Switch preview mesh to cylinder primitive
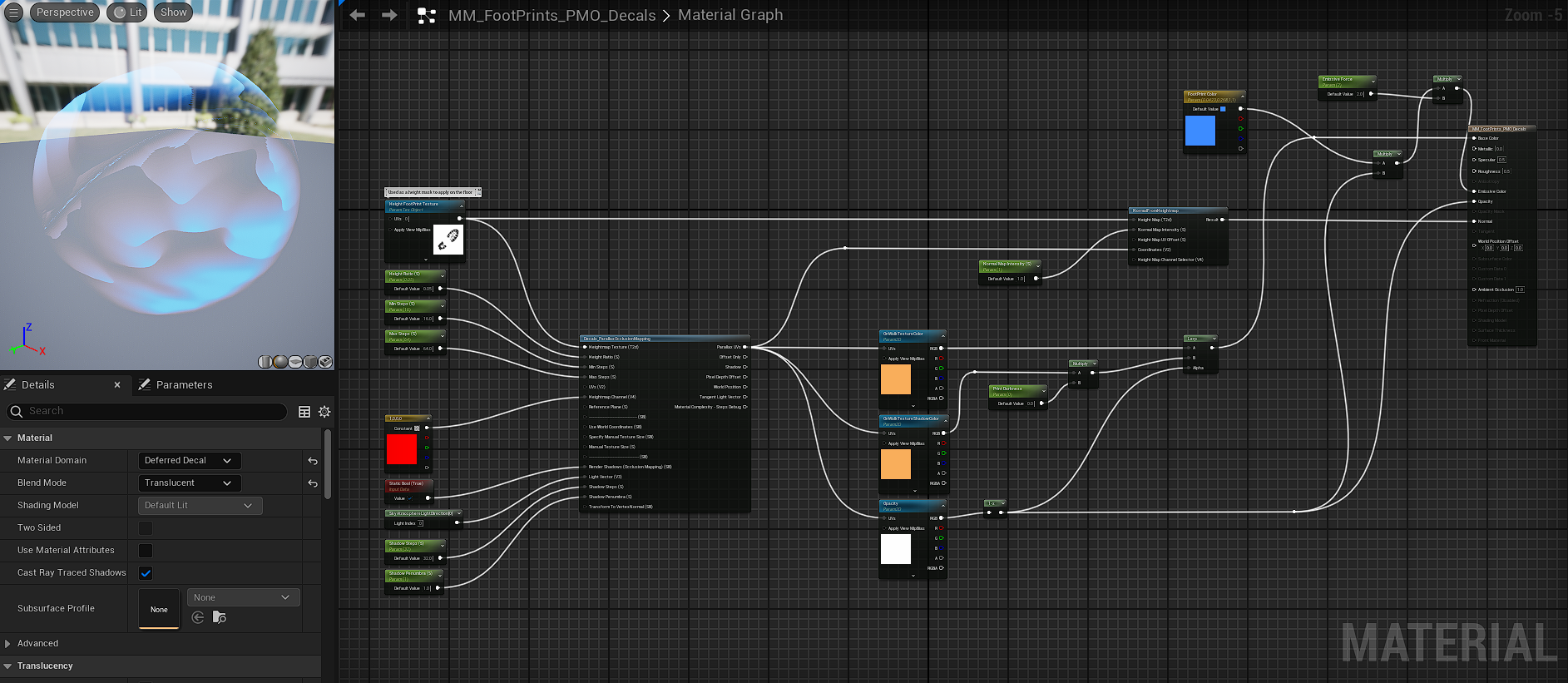Image resolution: width=1568 pixels, height=683 pixels. (x=265, y=362)
